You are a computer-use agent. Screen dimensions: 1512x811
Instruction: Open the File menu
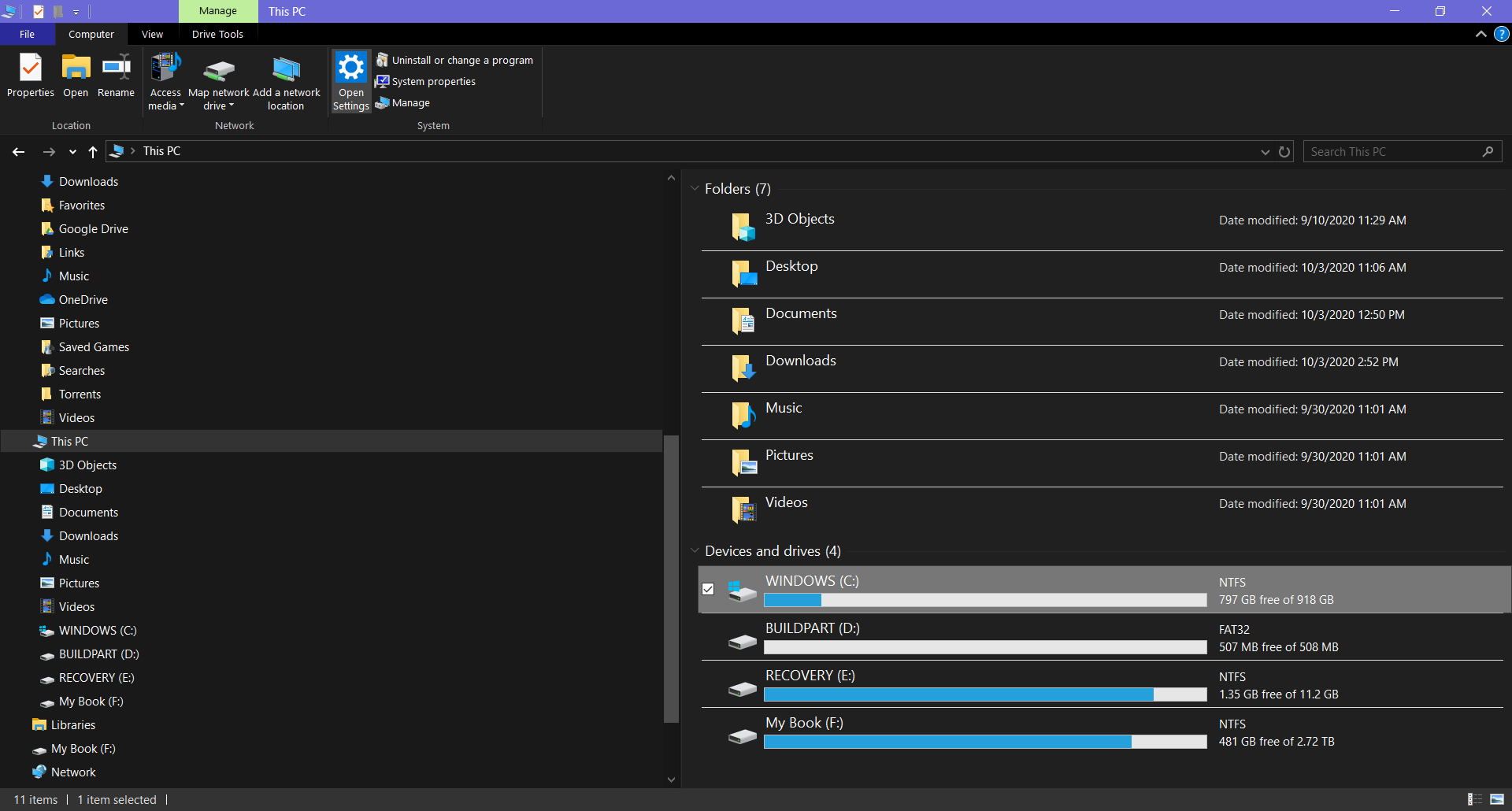pyautogui.click(x=27, y=34)
